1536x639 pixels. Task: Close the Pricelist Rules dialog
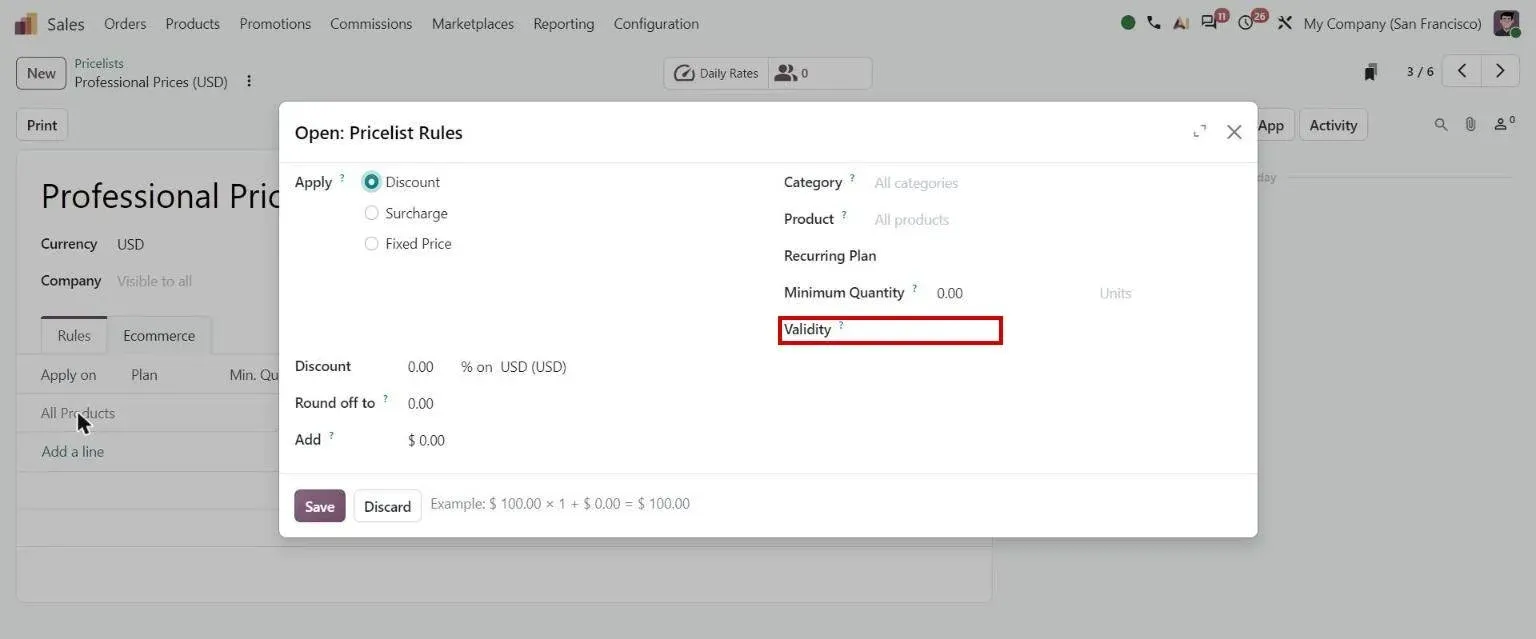click(1234, 132)
